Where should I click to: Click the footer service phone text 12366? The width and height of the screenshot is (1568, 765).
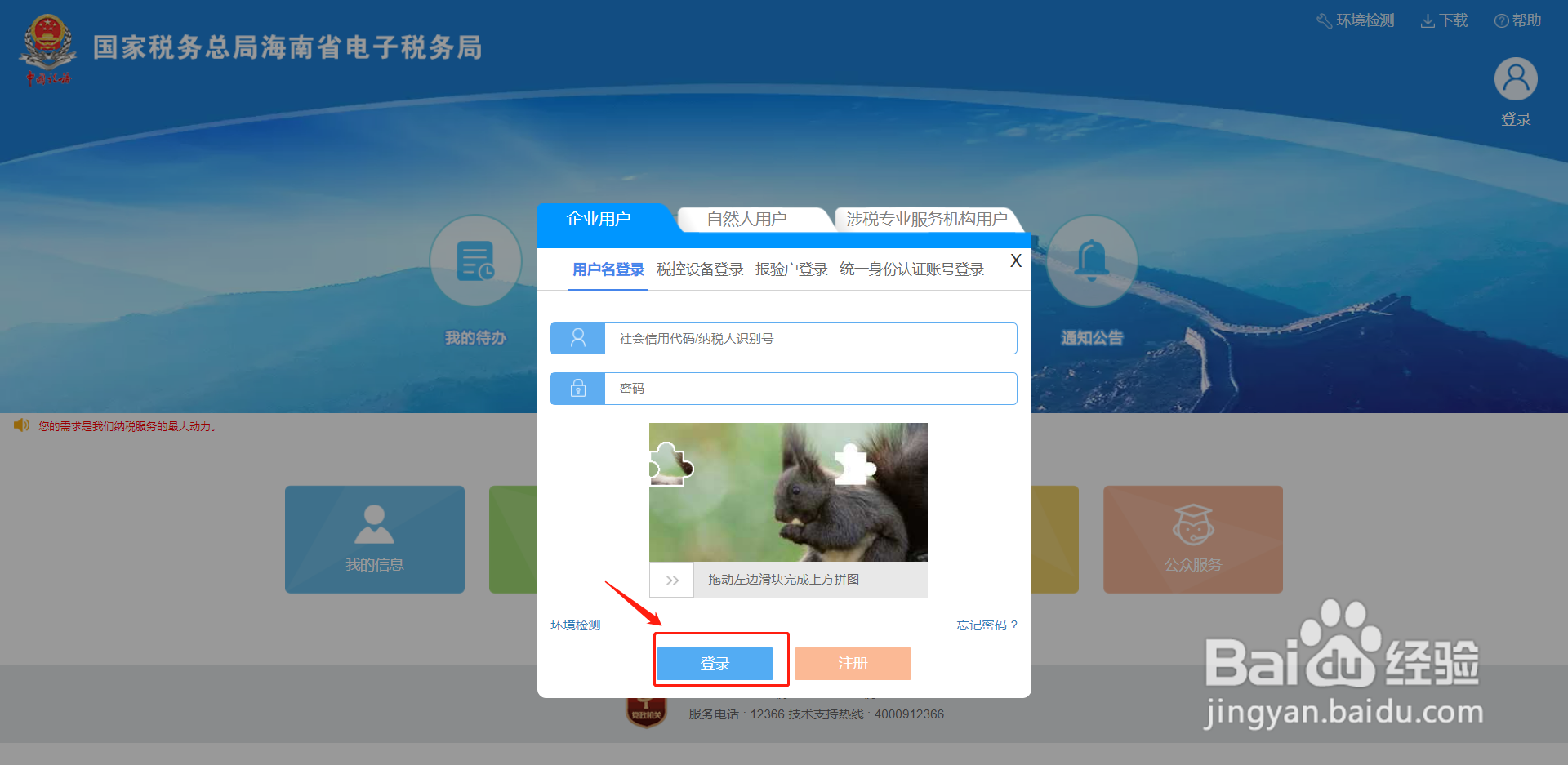point(768,714)
